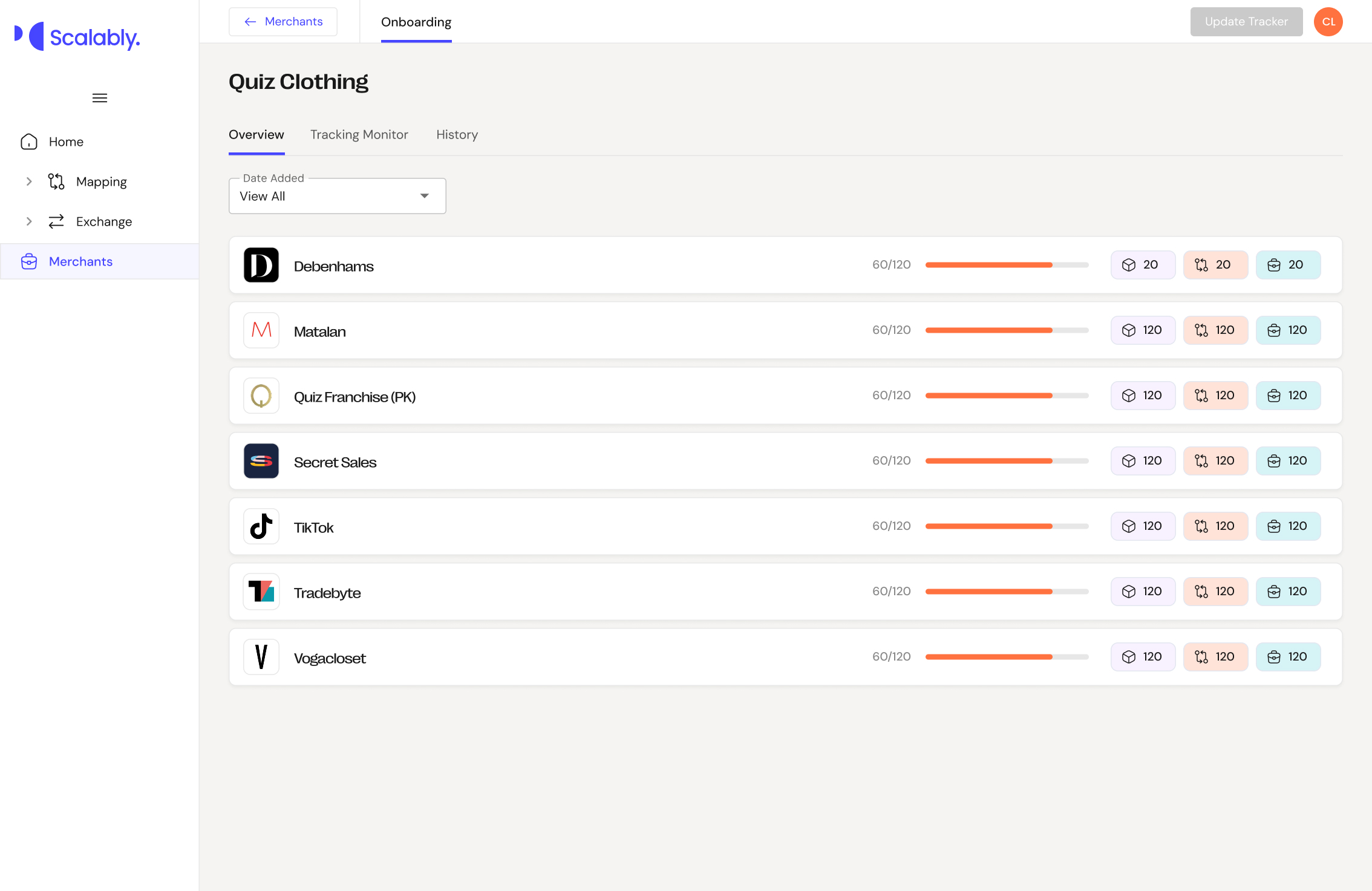This screenshot has height=891, width=1372.
Task: Click Vogacloset merchants badge showing 120
Action: click(x=1288, y=657)
